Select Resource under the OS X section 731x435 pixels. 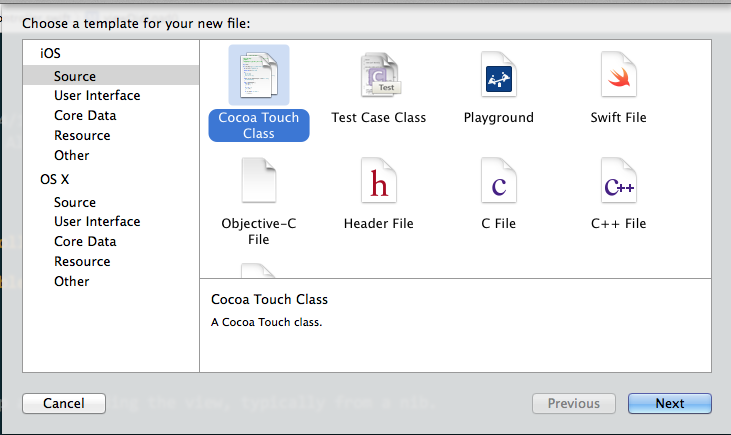tap(82, 262)
